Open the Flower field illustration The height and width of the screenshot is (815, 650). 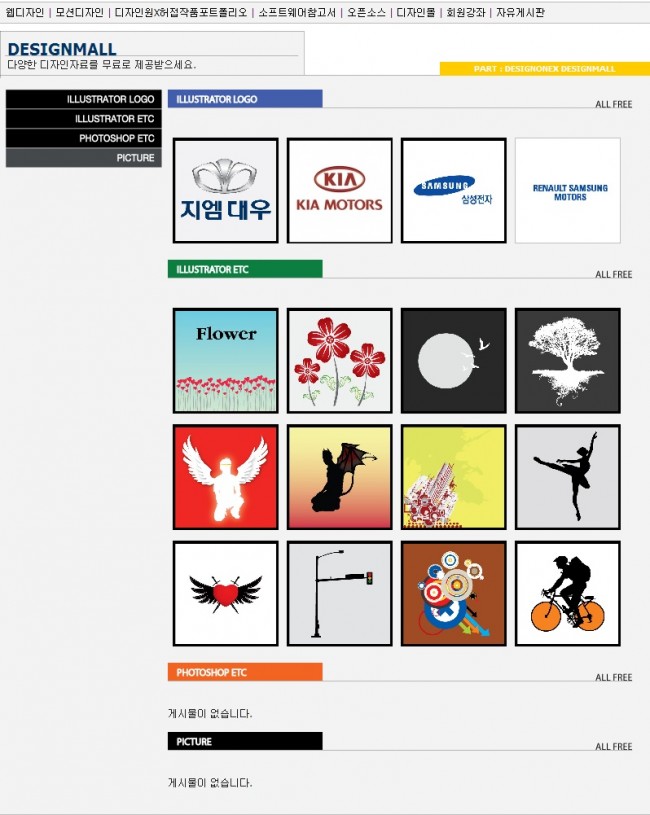(x=225, y=361)
